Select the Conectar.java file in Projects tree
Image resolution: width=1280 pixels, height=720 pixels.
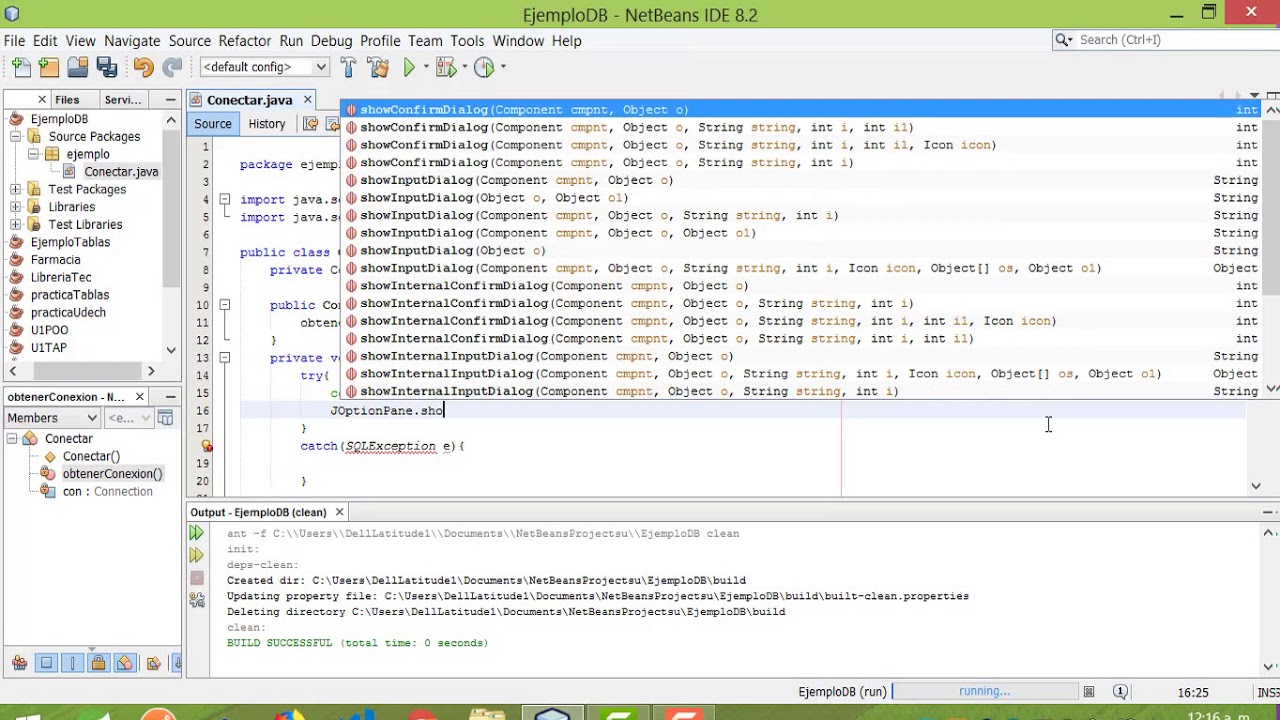tap(121, 172)
